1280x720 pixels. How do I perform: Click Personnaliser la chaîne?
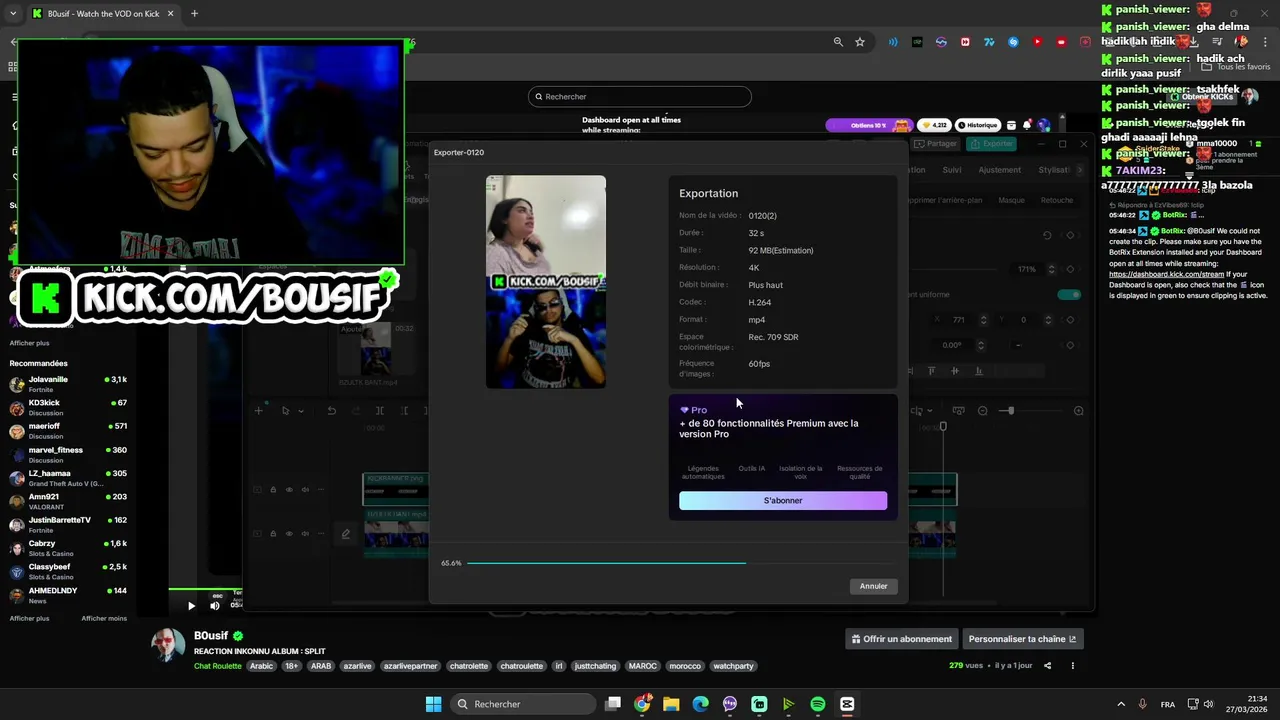point(1023,639)
